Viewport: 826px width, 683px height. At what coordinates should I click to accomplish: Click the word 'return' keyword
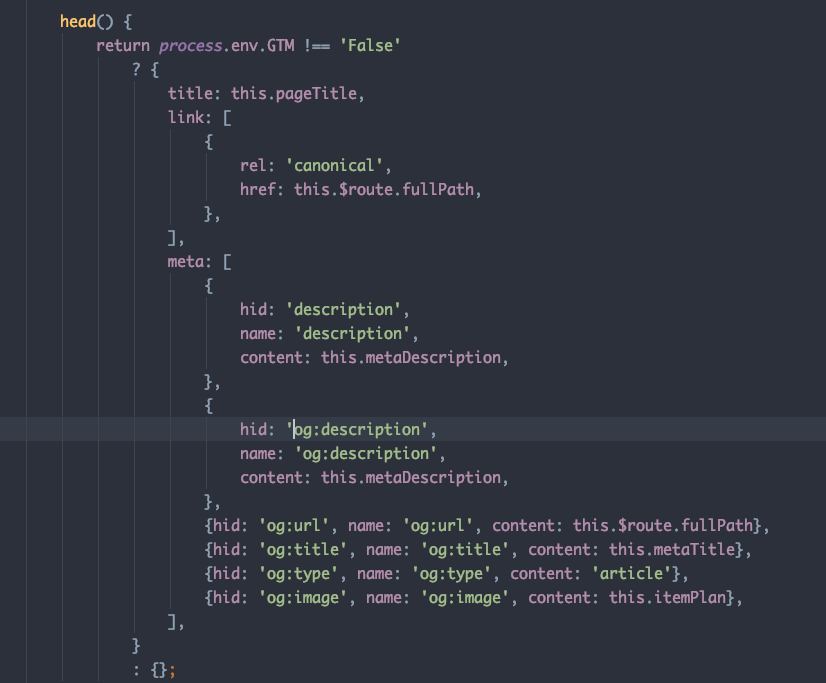tap(123, 46)
